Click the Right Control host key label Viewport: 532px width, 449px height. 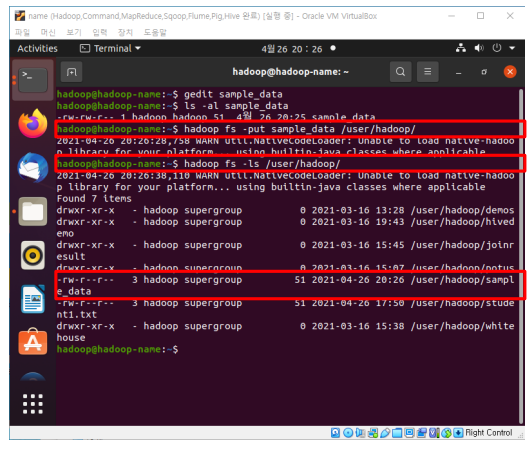click(489, 433)
